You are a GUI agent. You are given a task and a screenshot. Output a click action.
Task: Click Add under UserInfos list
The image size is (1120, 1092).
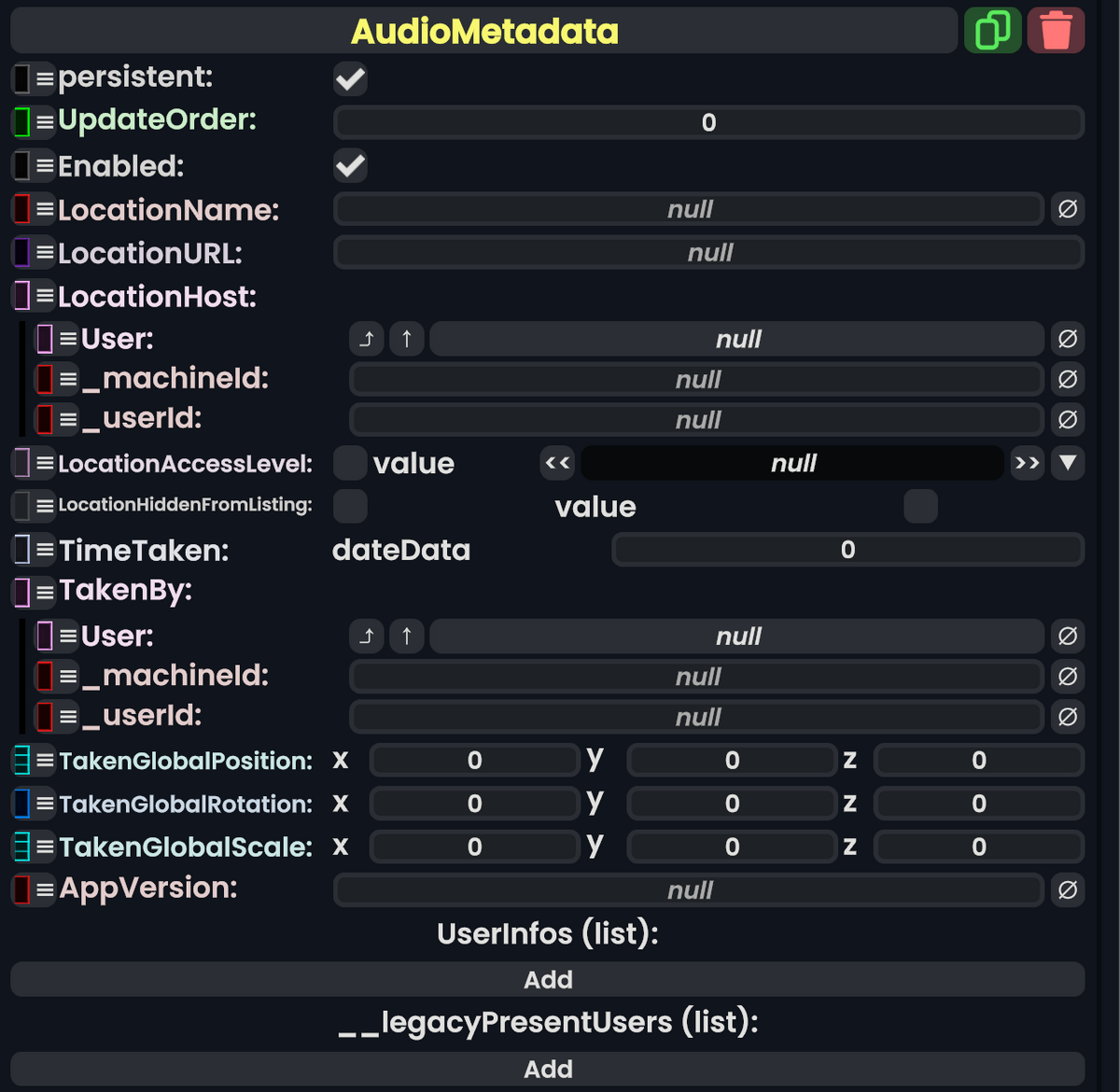click(548, 979)
